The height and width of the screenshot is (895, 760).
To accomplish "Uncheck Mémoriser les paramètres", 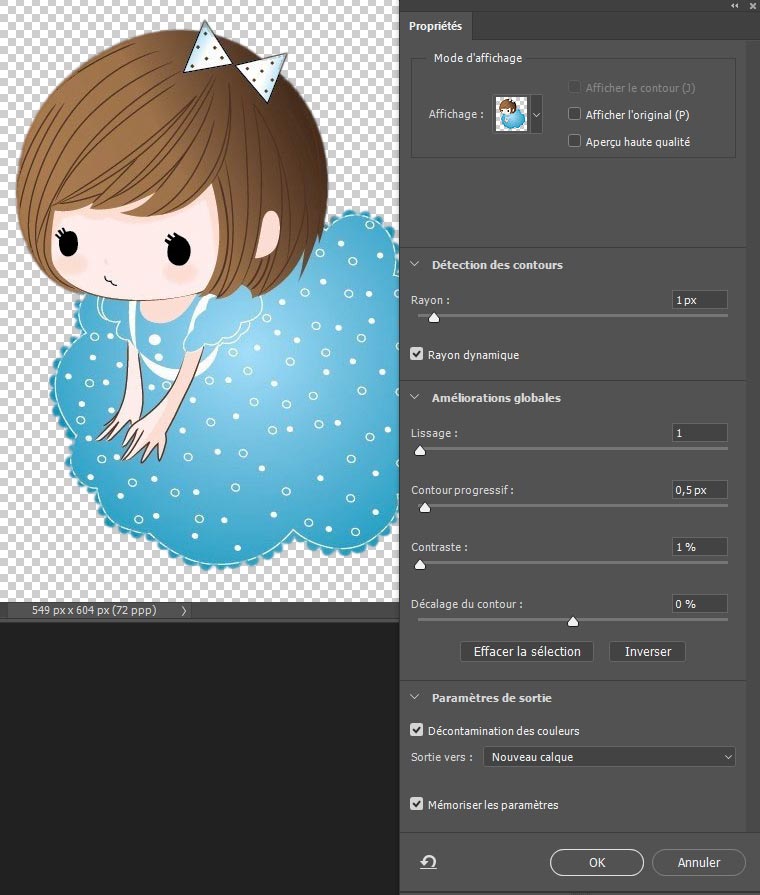I will [x=418, y=804].
